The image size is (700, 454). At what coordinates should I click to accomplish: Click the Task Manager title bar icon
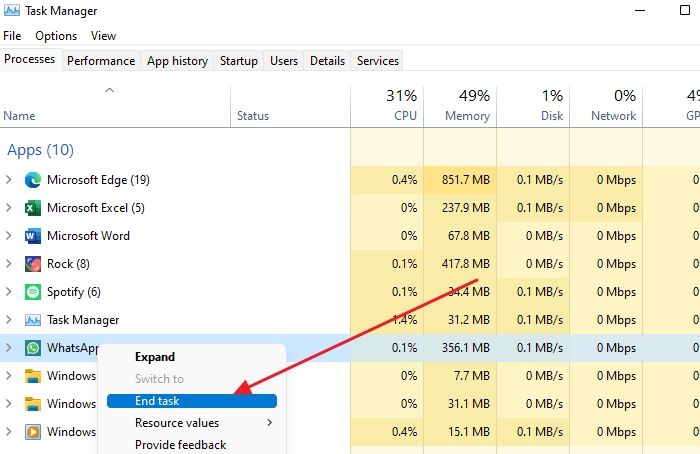11,10
